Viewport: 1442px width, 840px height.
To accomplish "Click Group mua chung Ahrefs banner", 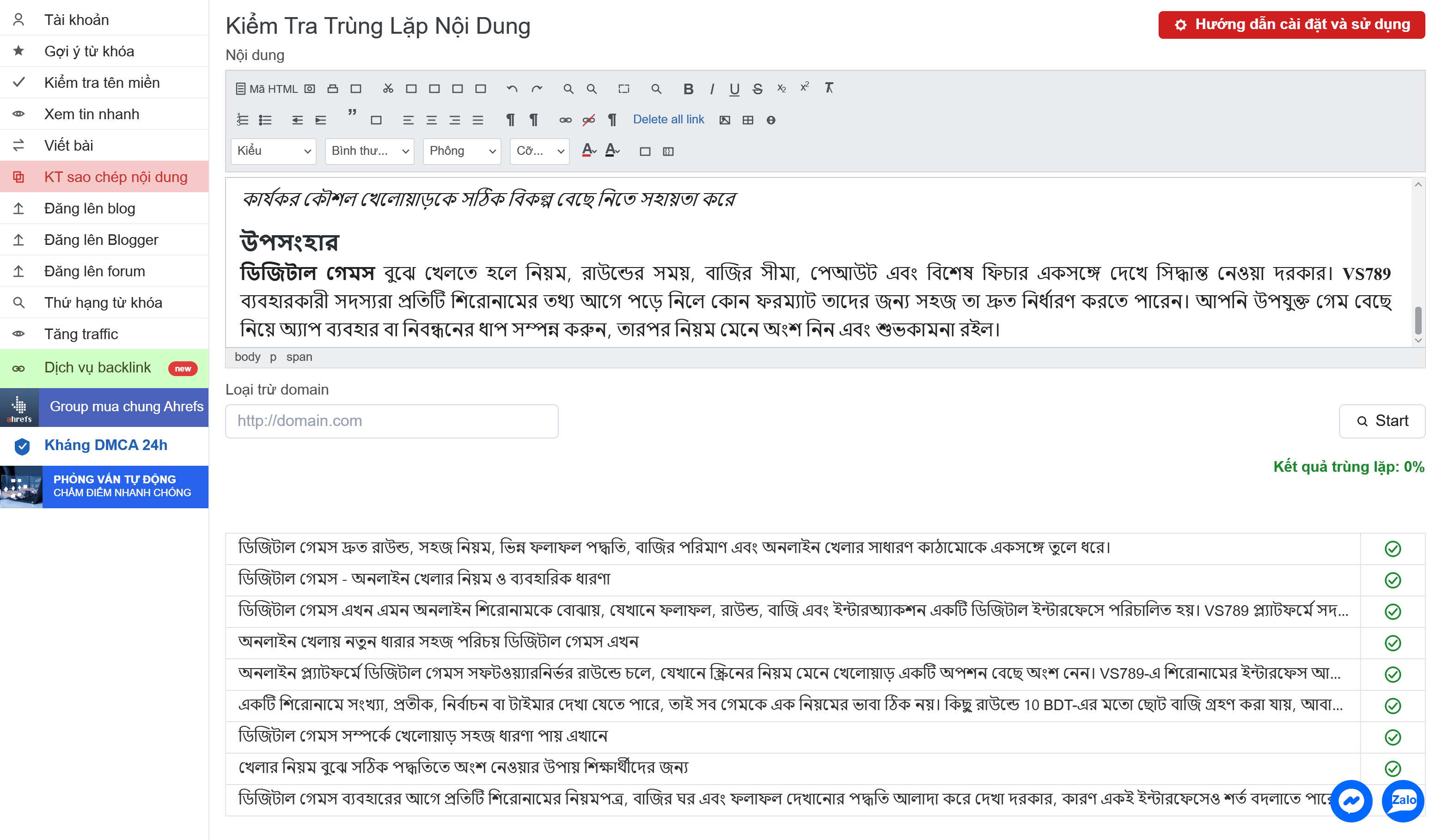I will pos(104,408).
